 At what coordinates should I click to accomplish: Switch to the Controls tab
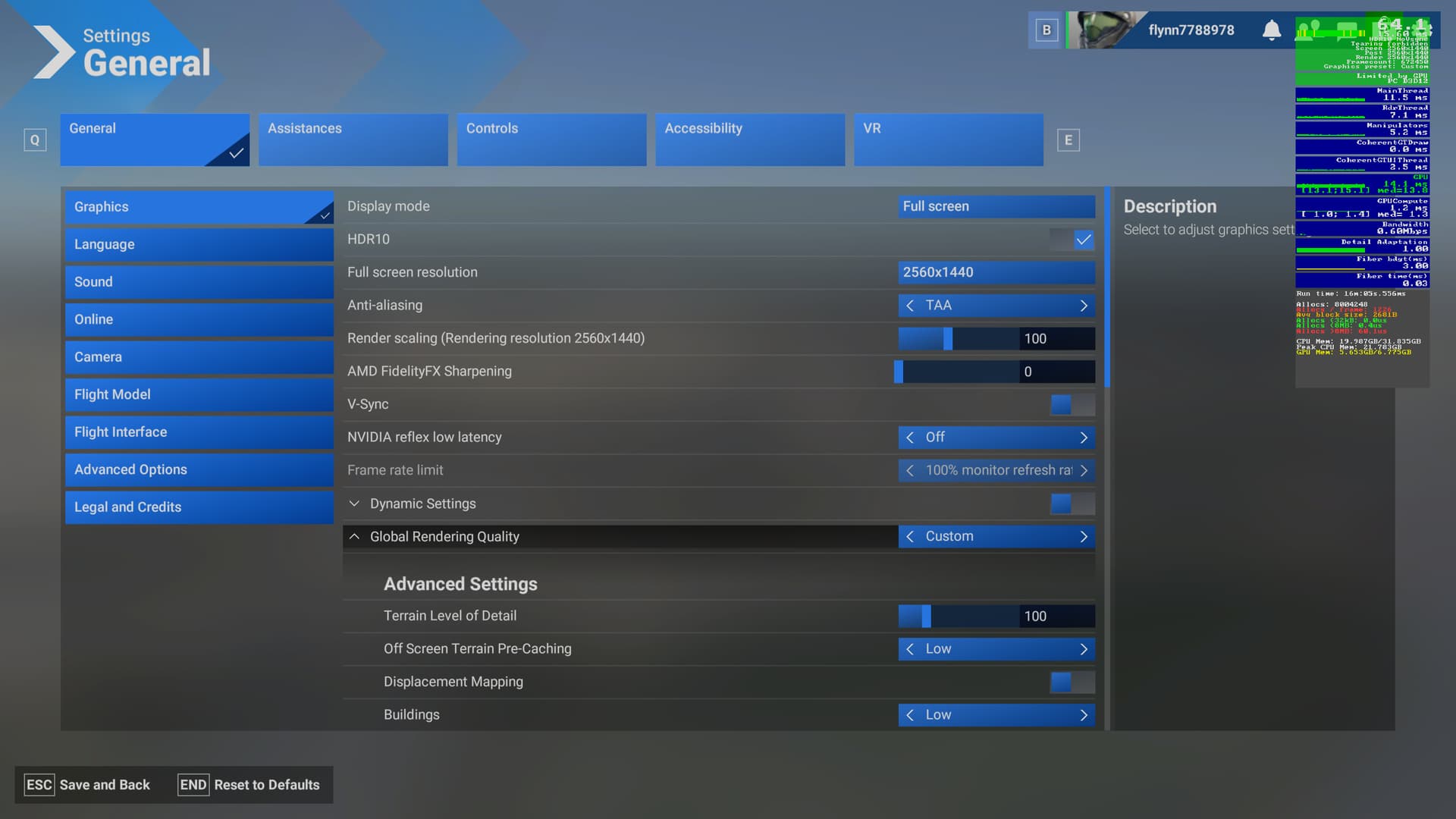pyautogui.click(x=551, y=140)
